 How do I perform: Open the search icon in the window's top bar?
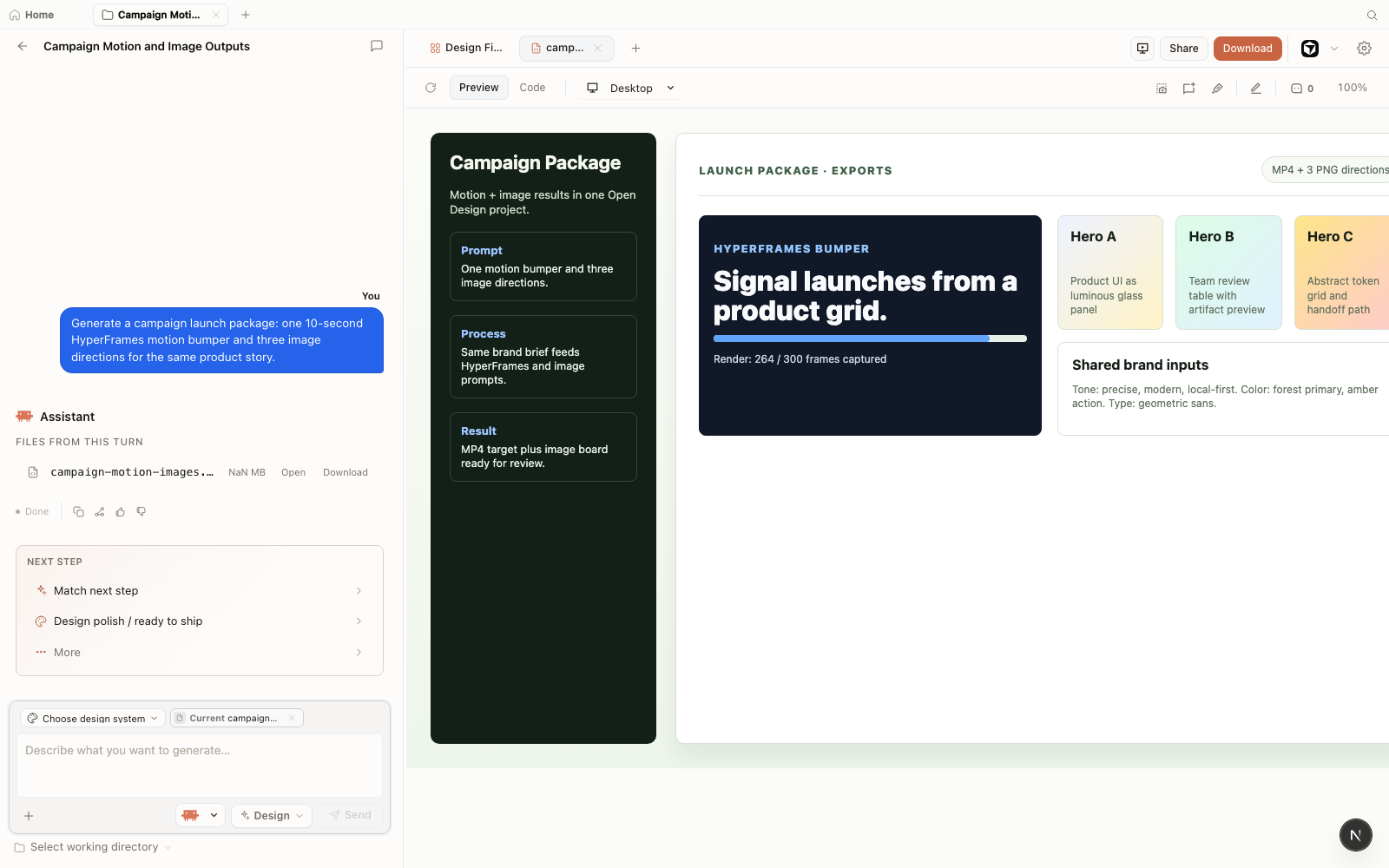pos(1373,15)
